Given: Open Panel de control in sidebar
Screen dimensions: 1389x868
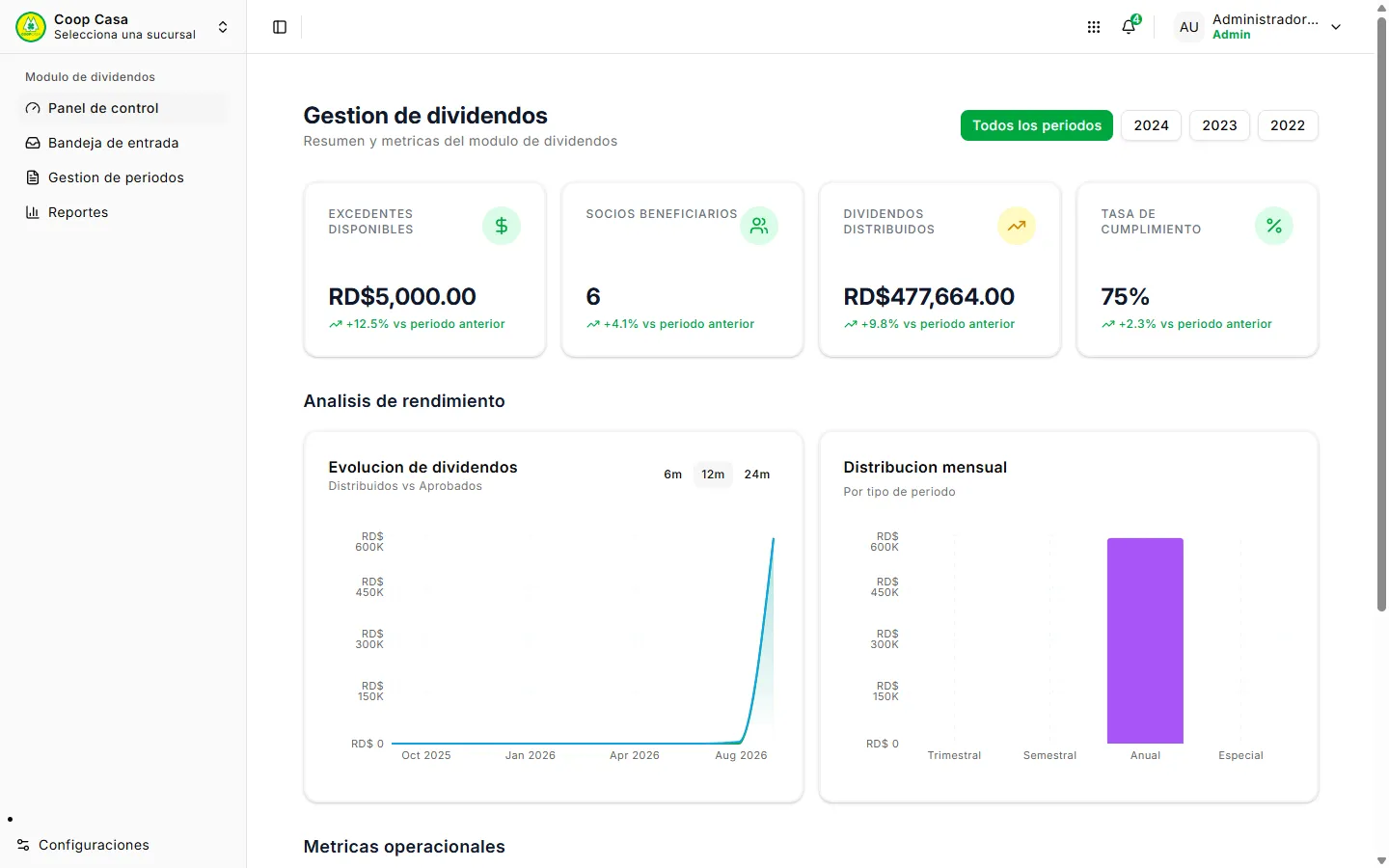Looking at the screenshot, I should 123,108.
